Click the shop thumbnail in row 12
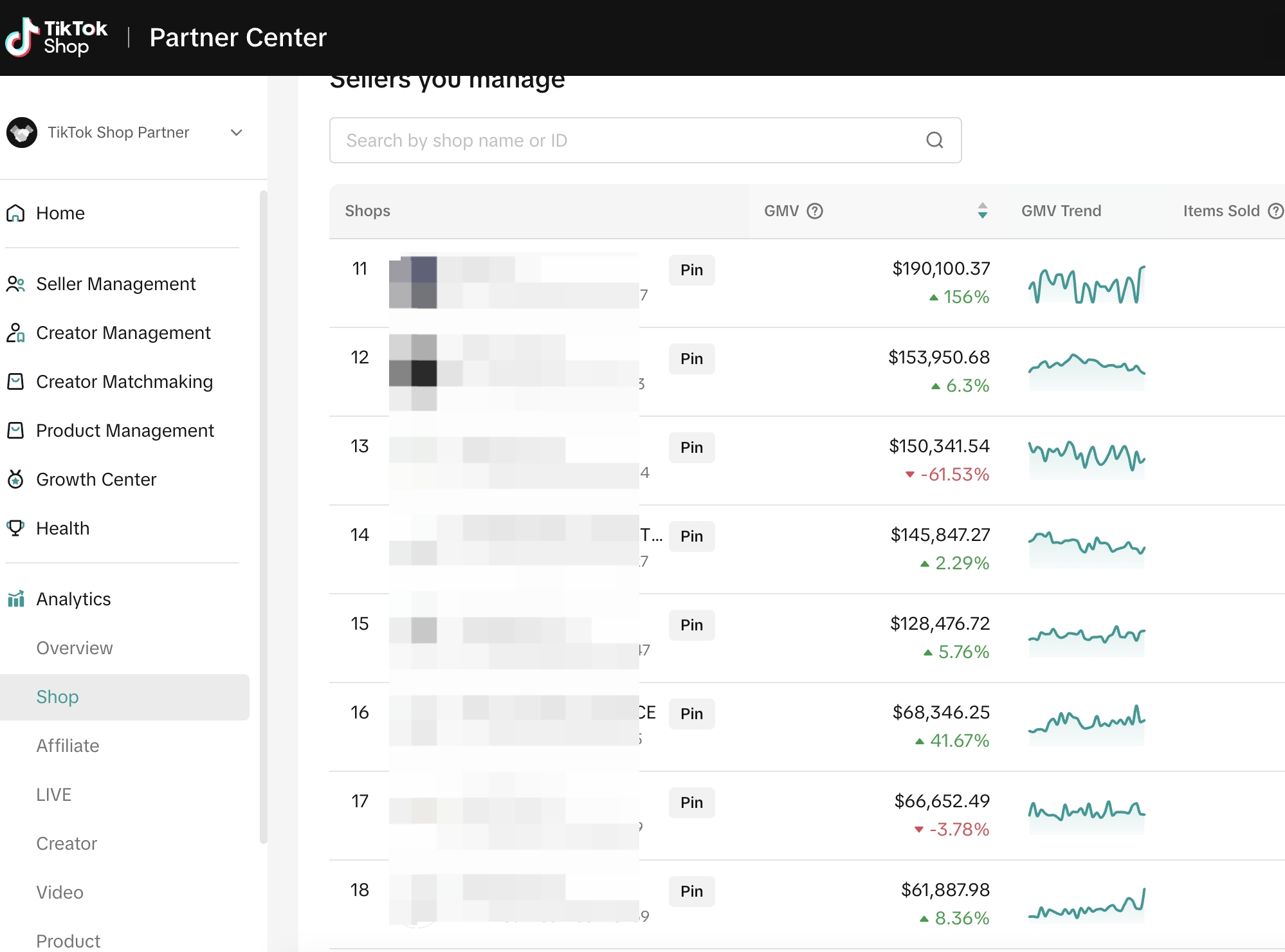The image size is (1285, 952). click(x=413, y=372)
